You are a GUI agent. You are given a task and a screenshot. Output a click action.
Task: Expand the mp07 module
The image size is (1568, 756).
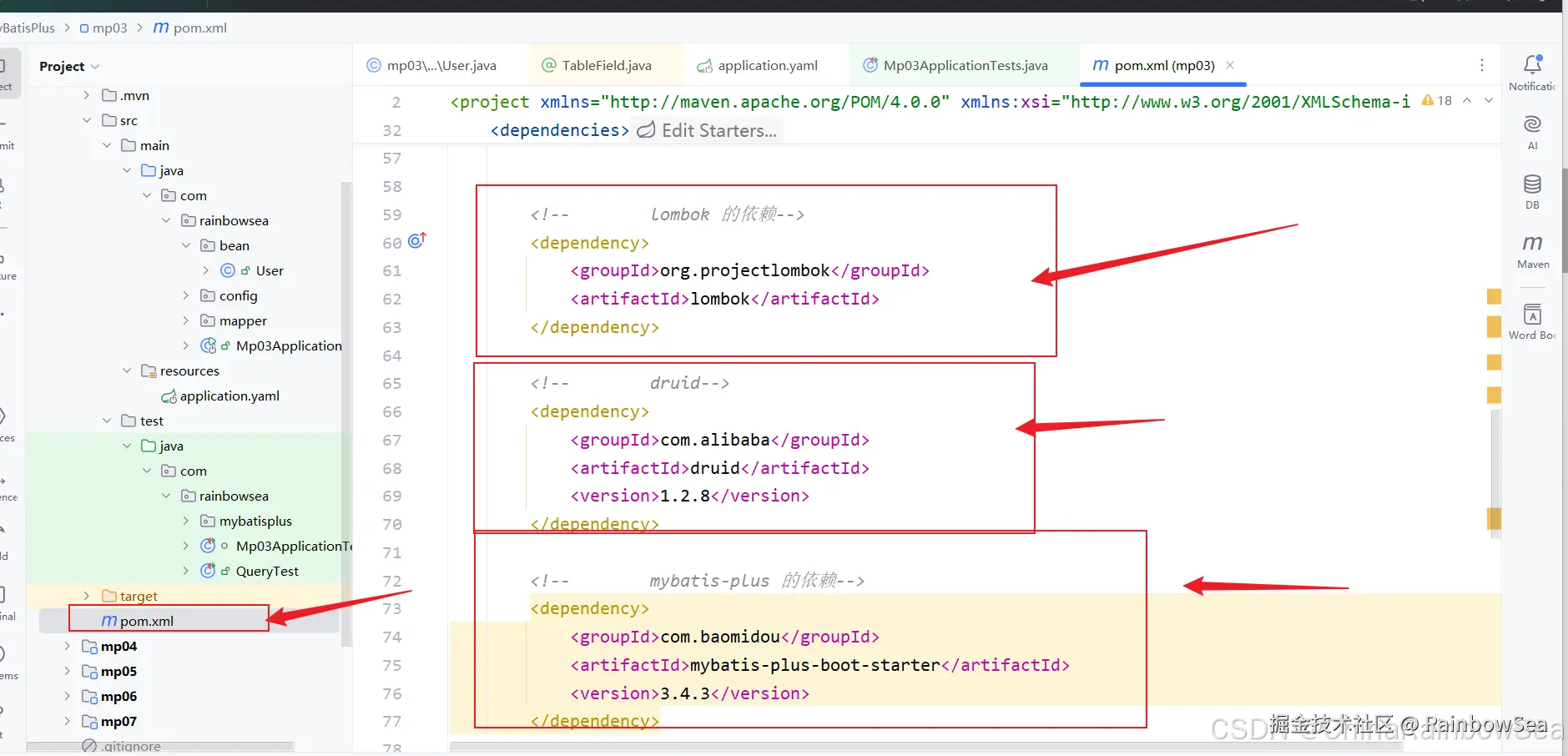point(67,721)
